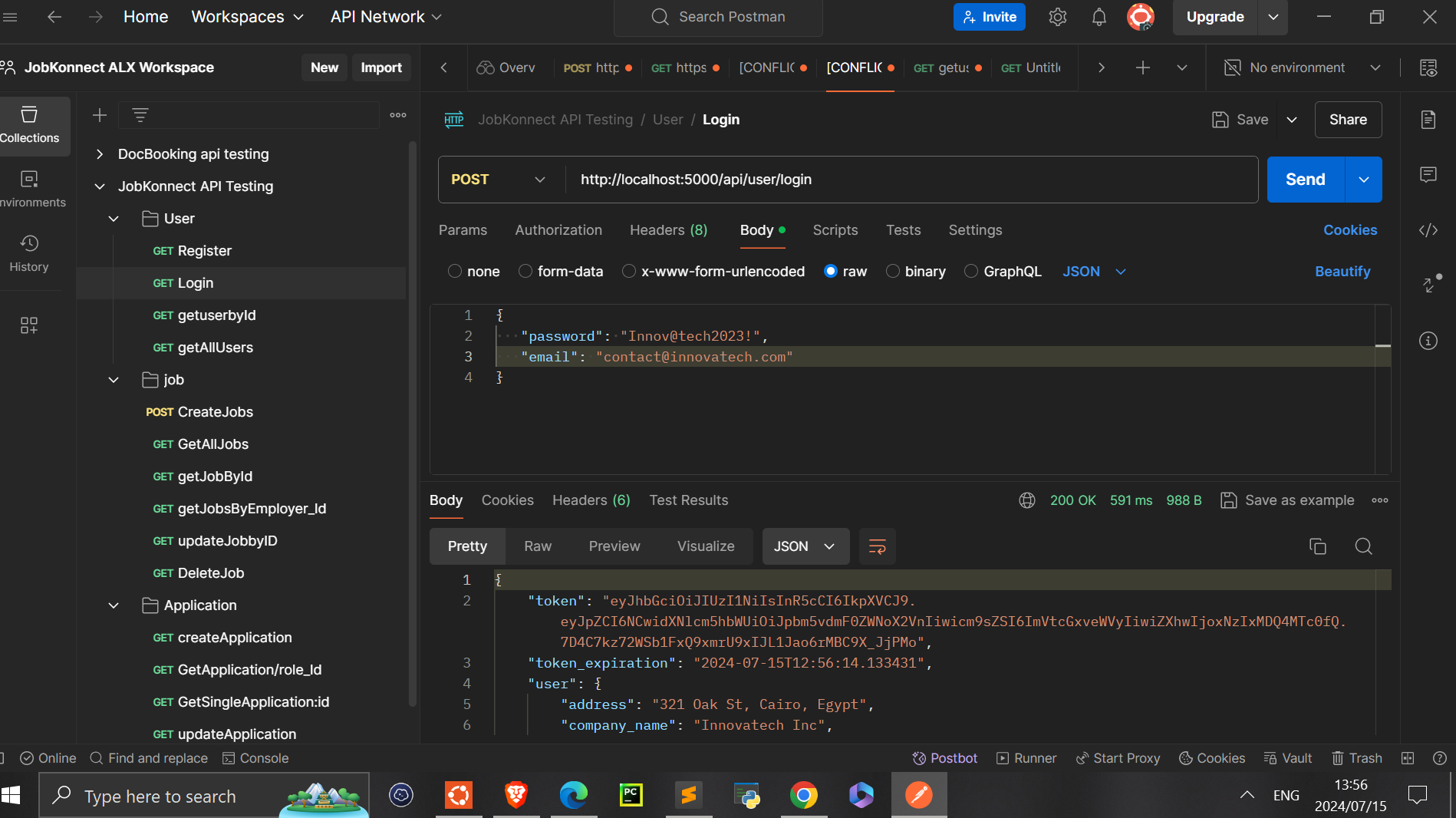The image size is (1456, 818).
Task: Click the request URL field
Action: click(x=911, y=180)
